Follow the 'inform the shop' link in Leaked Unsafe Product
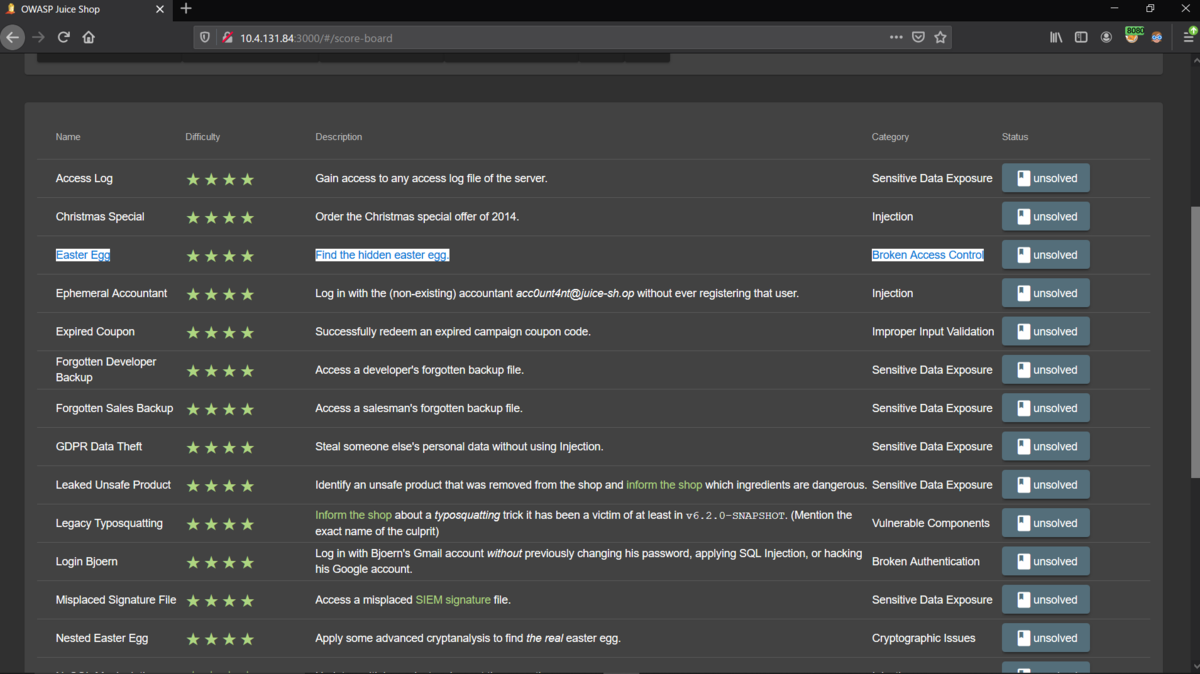Viewport: 1200px width, 674px height. click(664, 485)
